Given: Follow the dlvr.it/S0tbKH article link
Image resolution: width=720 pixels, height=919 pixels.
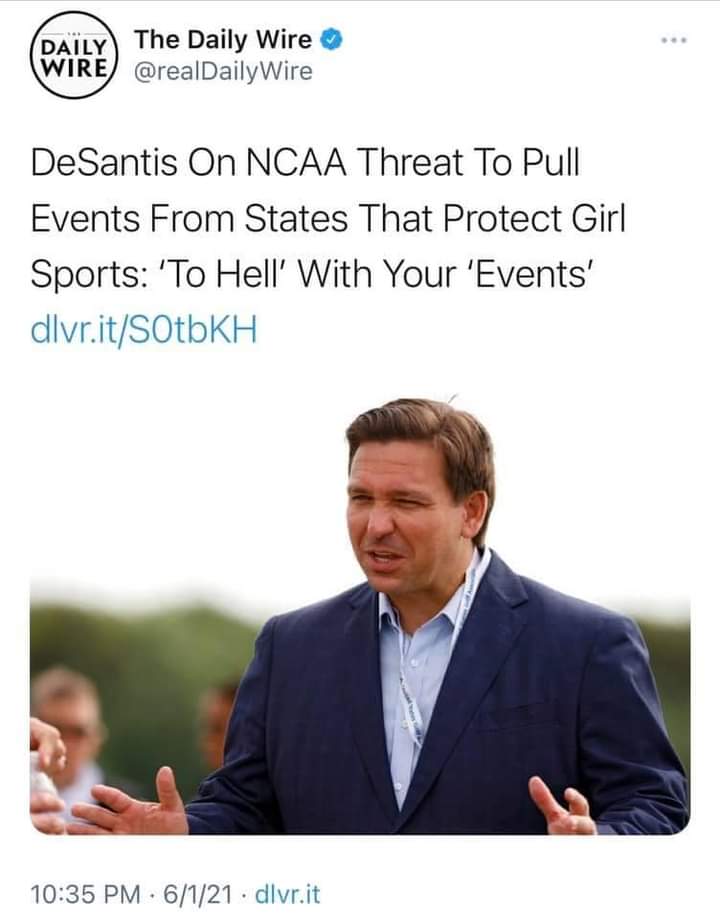Looking at the screenshot, I should coord(144,330).
